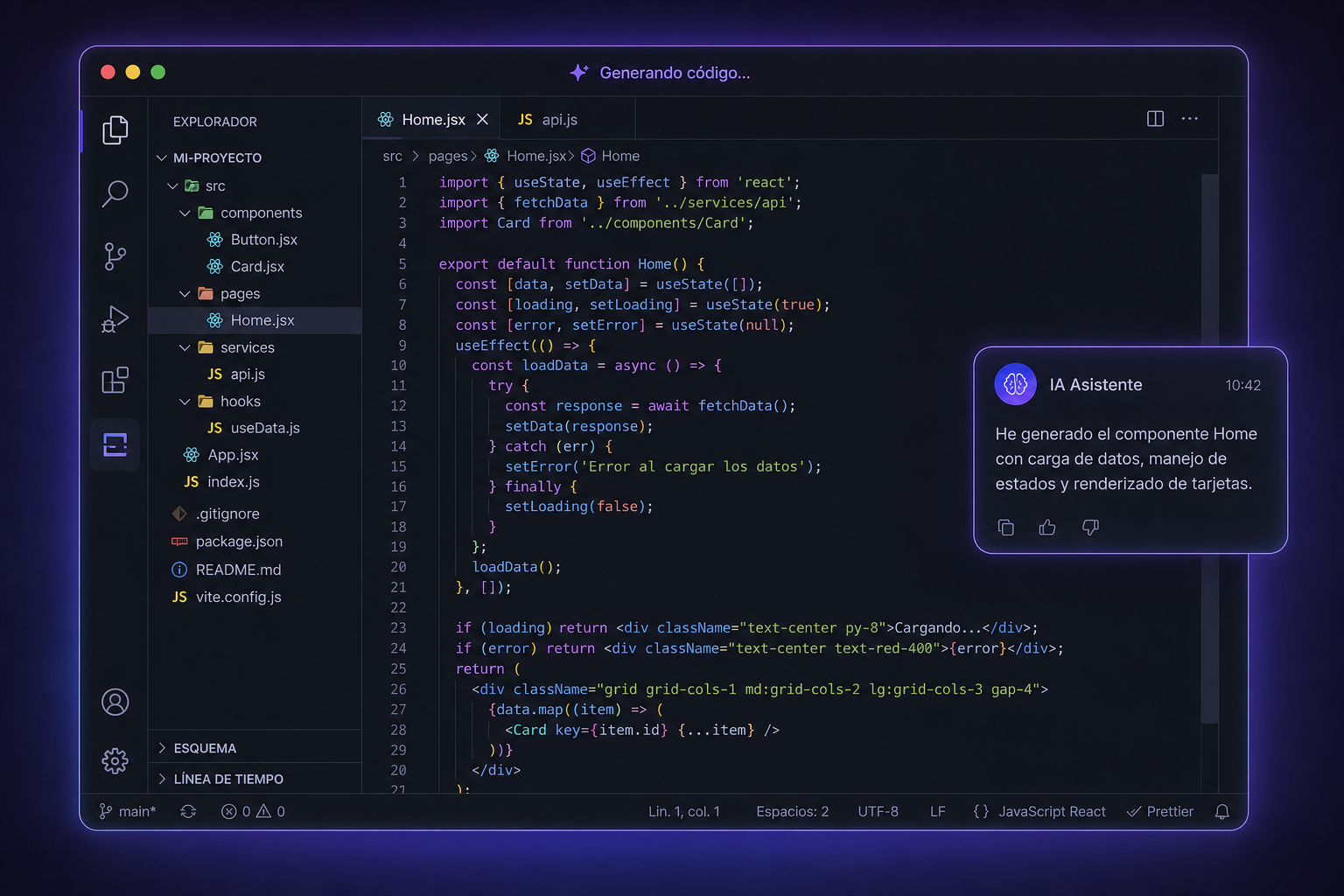Open the Accounts avatar icon
Image resolution: width=1344 pixels, height=896 pixels.
(115, 702)
